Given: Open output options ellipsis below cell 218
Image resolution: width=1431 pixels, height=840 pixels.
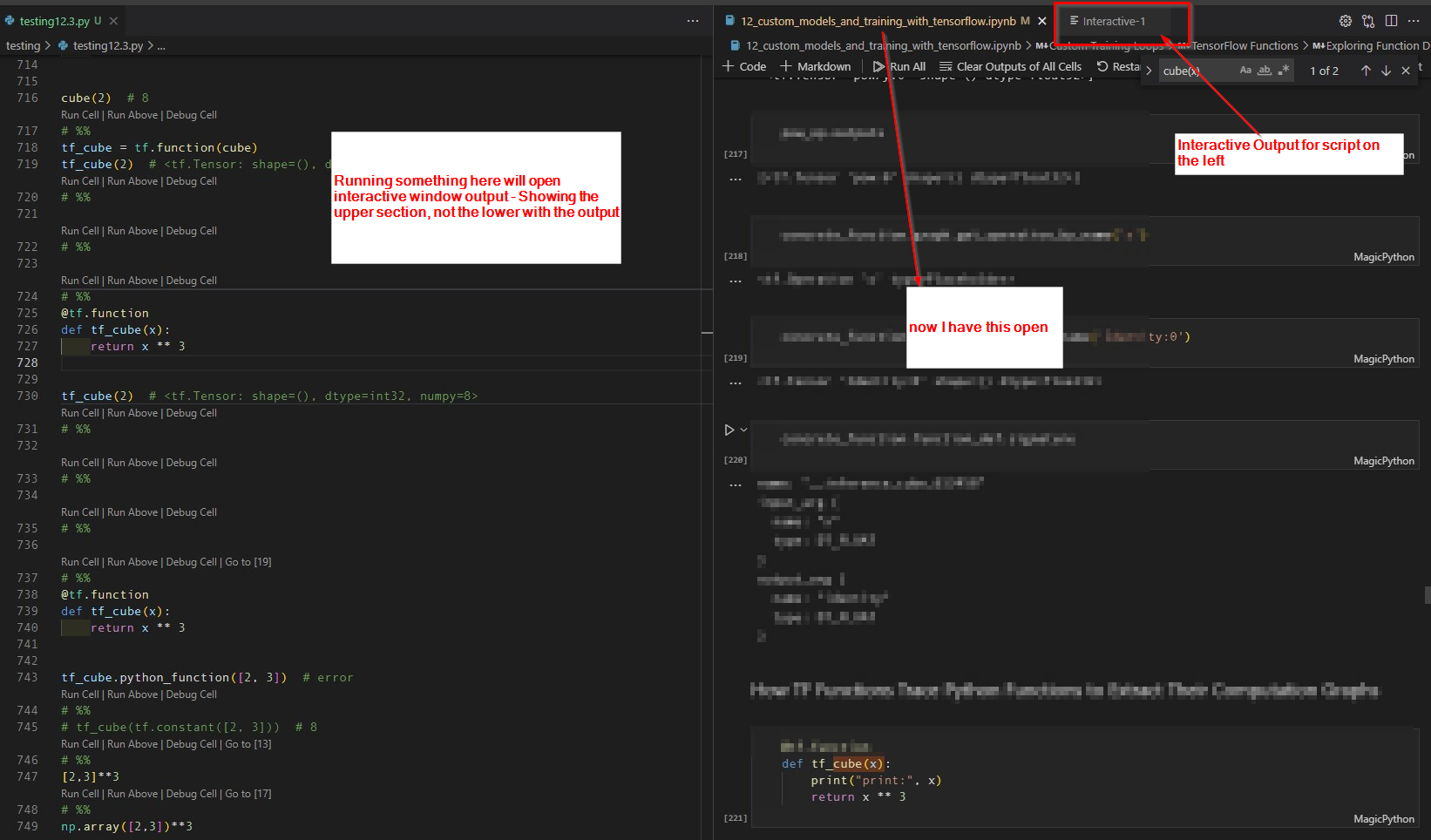Looking at the screenshot, I should coord(736,281).
